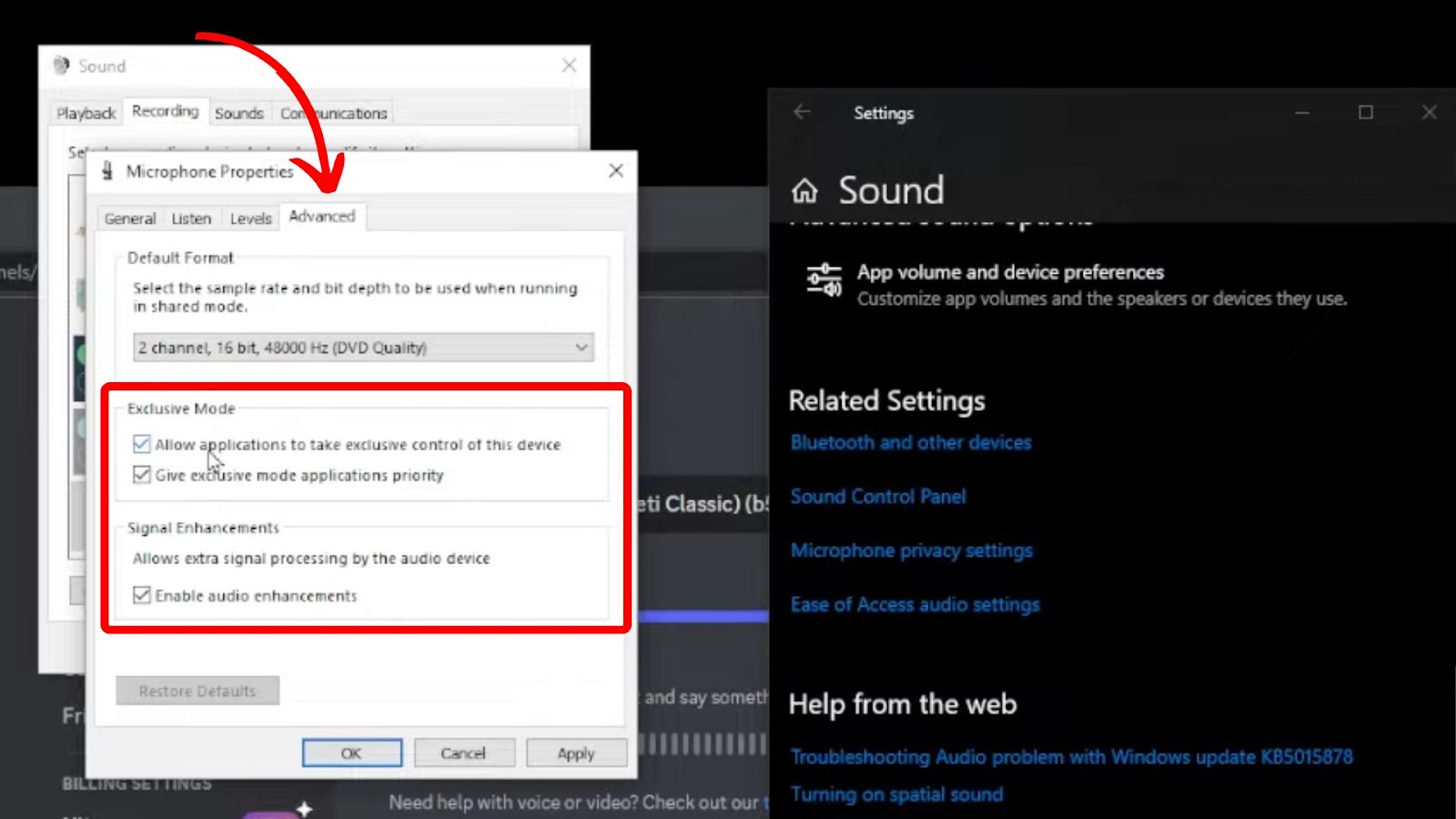This screenshot has height=819, width=1456.
Task: Click App volume and device preferences
Action: click(x=1010, y=272)
